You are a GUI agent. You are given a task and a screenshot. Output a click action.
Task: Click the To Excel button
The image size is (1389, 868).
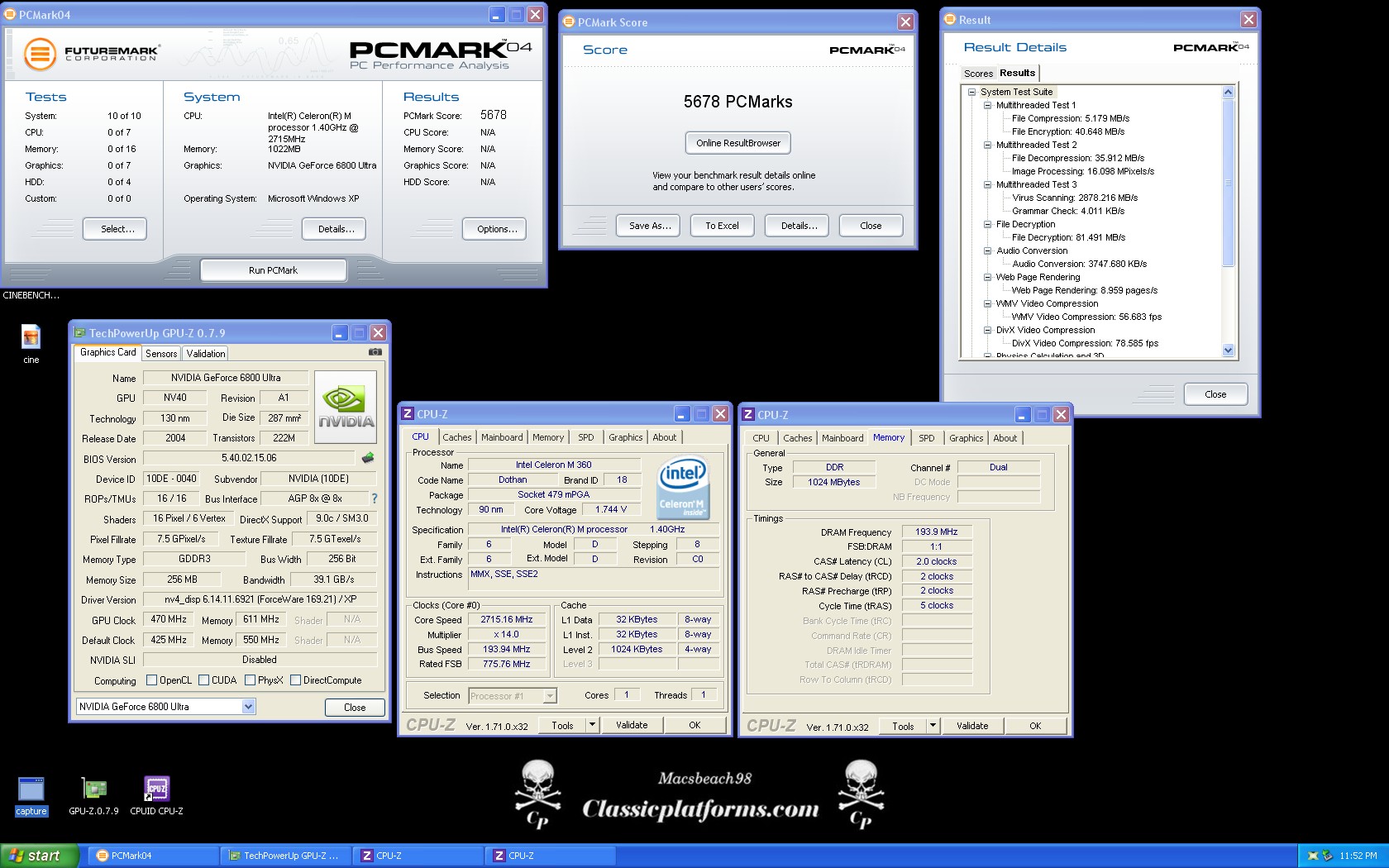point(722,226)
